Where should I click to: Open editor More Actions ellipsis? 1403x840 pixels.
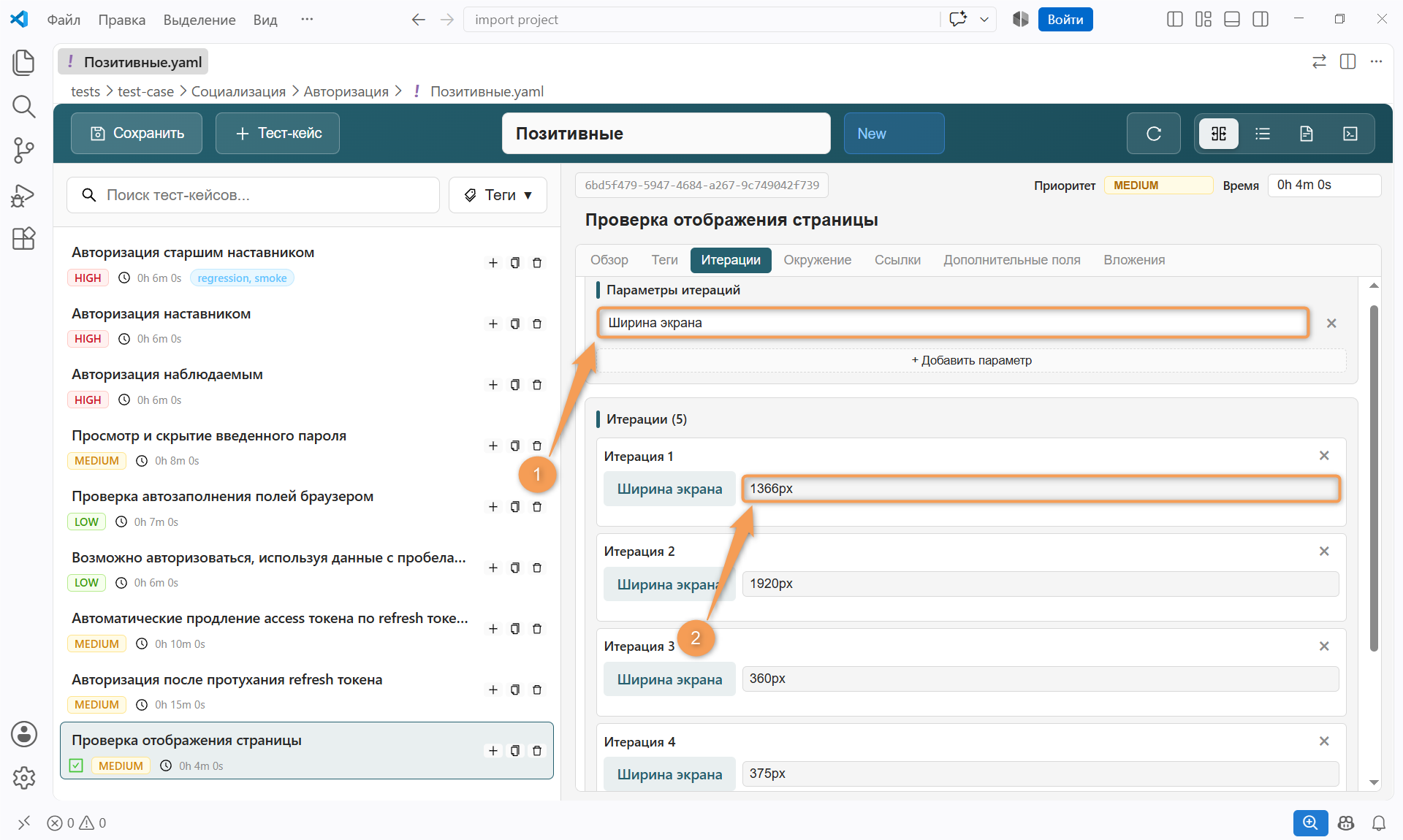click(x=1376, y=62)
